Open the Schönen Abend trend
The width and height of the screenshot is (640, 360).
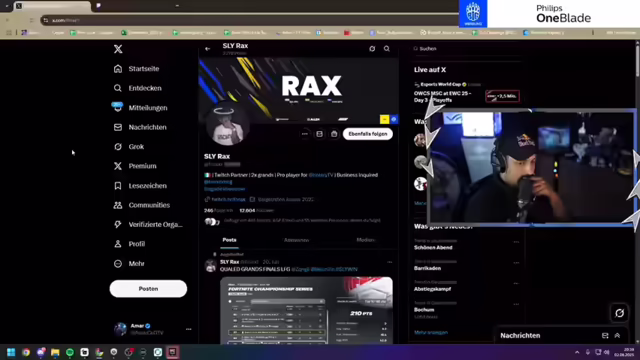coord(433,247)
